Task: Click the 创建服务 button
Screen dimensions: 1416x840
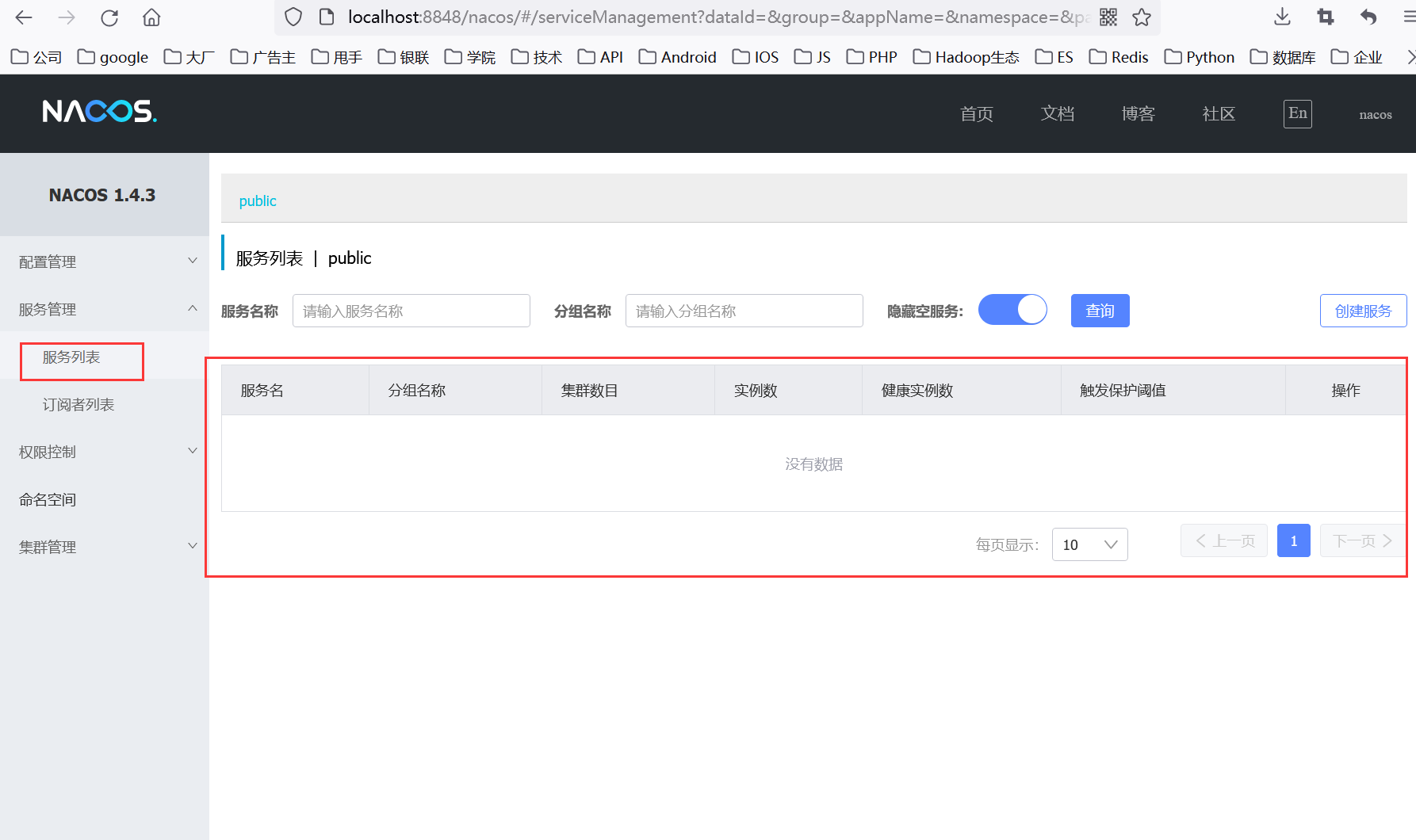Action: click(x=1363, y=311)
